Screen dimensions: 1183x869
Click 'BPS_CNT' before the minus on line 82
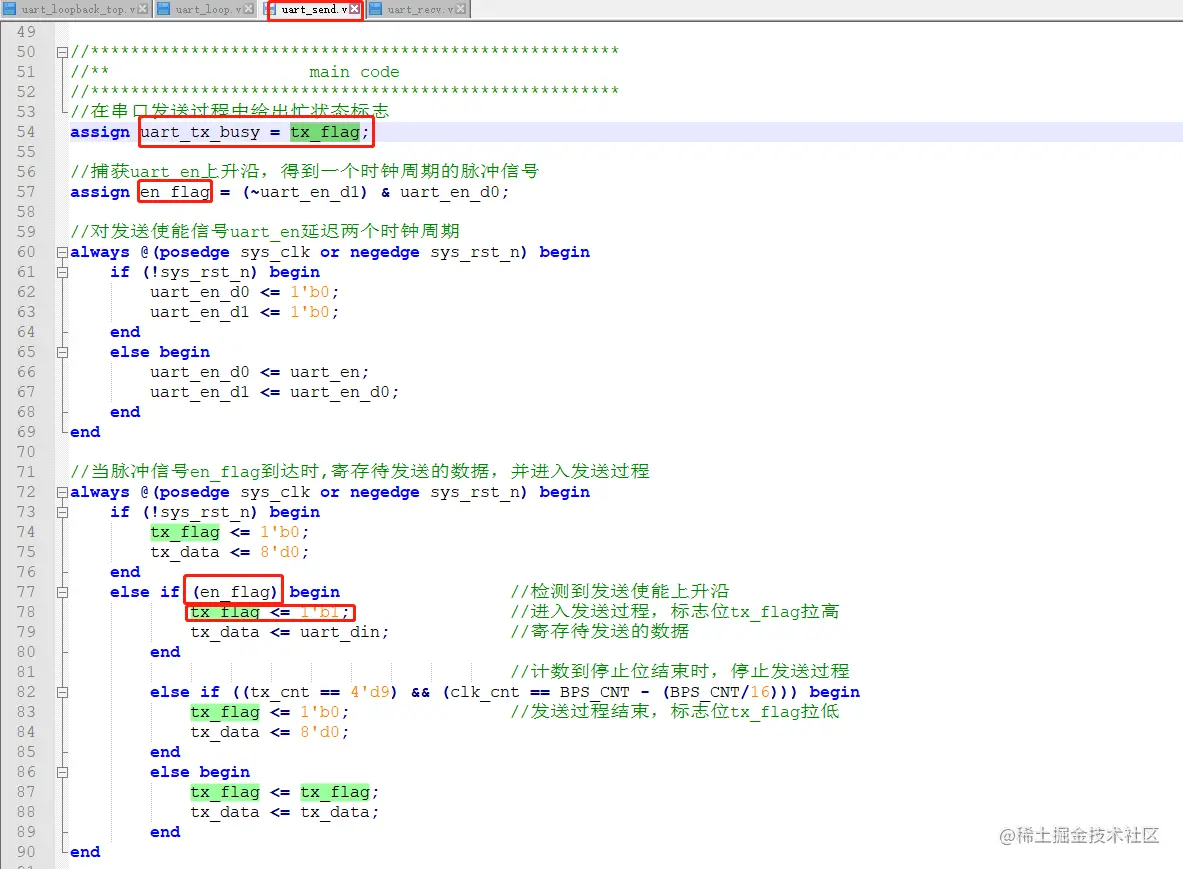click(595, 692)
